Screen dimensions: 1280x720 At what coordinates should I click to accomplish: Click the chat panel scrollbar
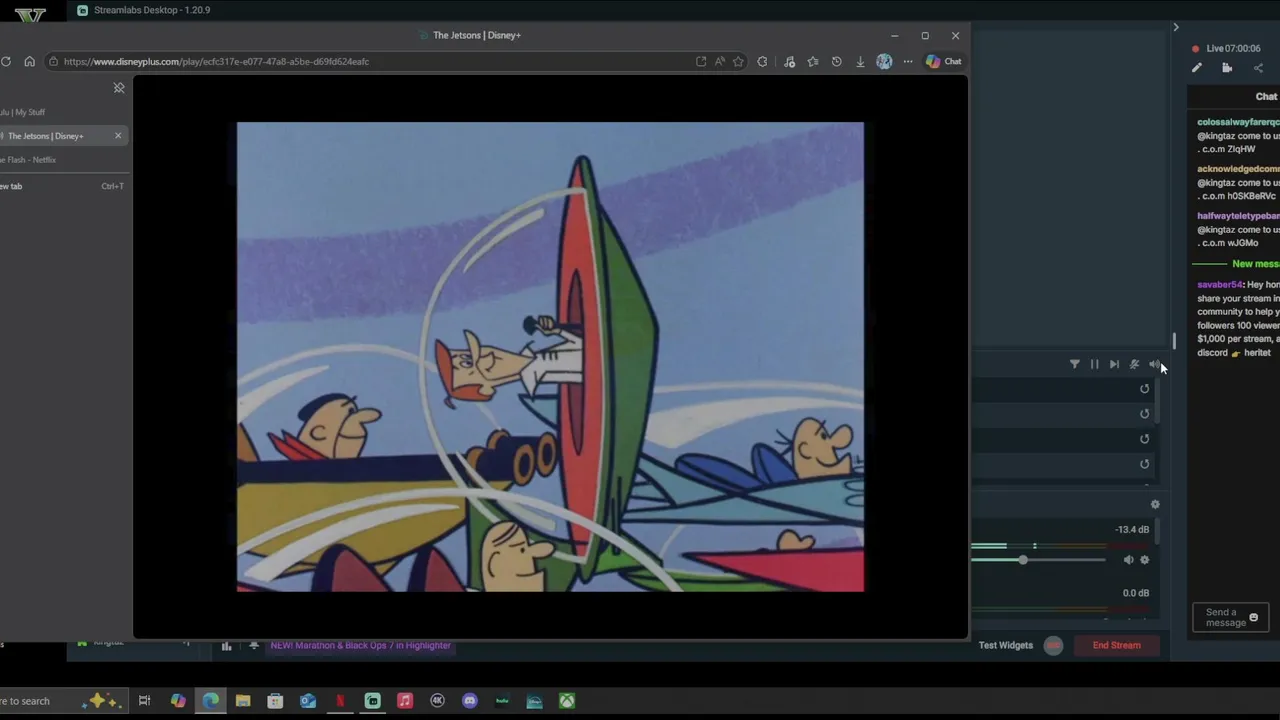tap(1174, 341)
